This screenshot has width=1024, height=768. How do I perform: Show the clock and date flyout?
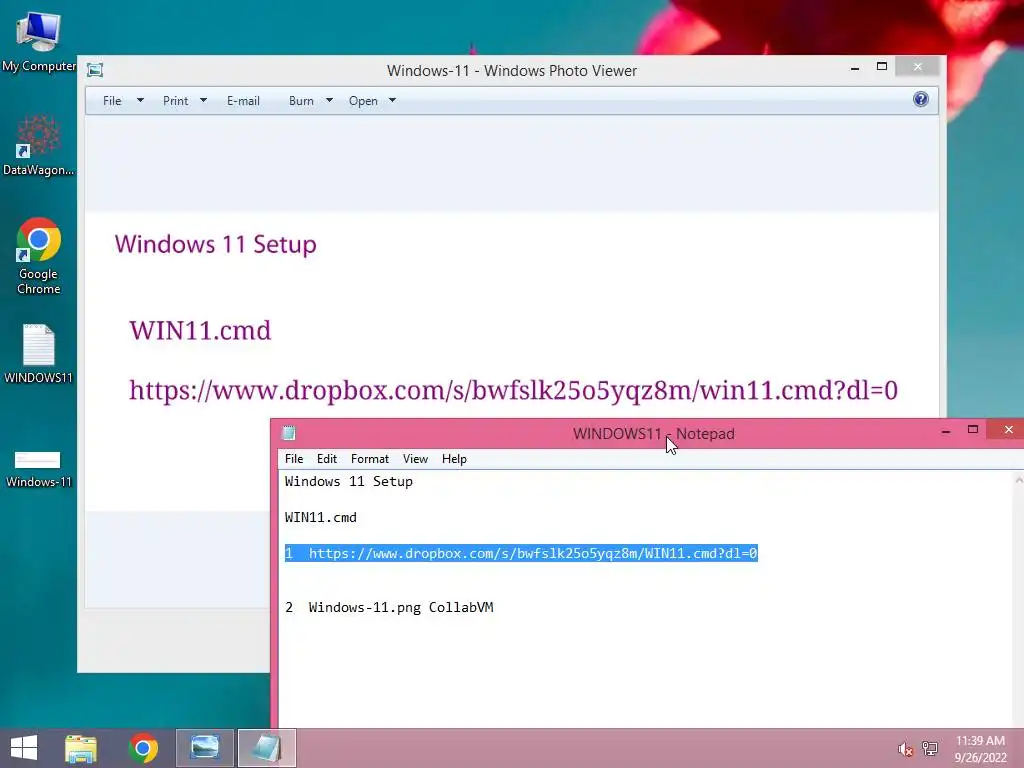pyautogui.click(x=980, y=748)
